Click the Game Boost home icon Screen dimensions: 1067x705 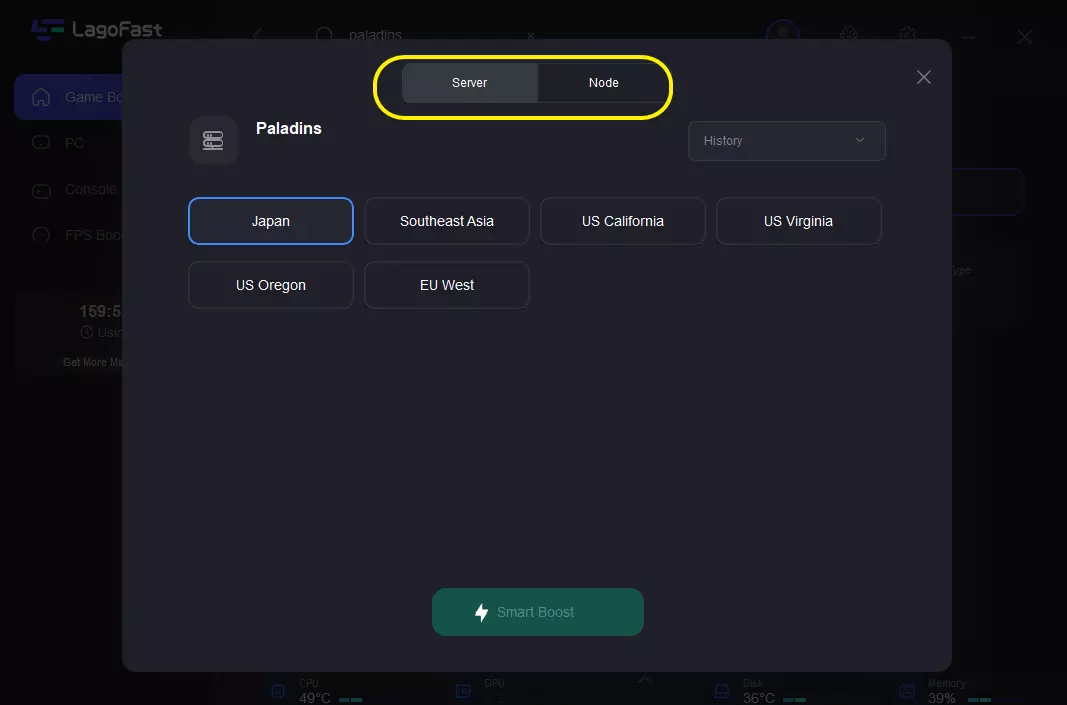[41, 97]
